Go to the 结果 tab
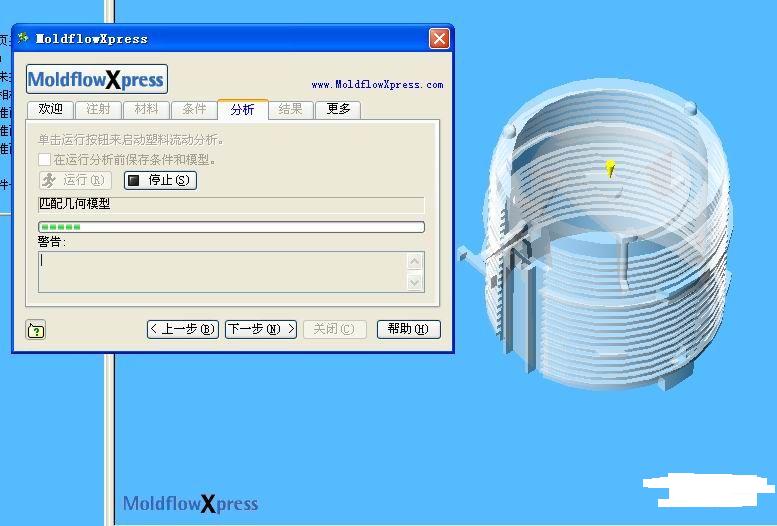 point(290,109)
